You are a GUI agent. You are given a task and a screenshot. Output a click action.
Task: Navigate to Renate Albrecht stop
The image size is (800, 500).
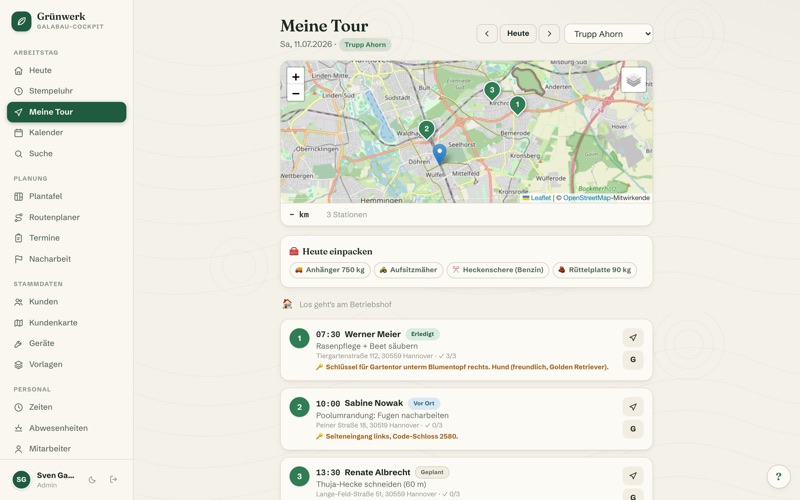point(633,476)
